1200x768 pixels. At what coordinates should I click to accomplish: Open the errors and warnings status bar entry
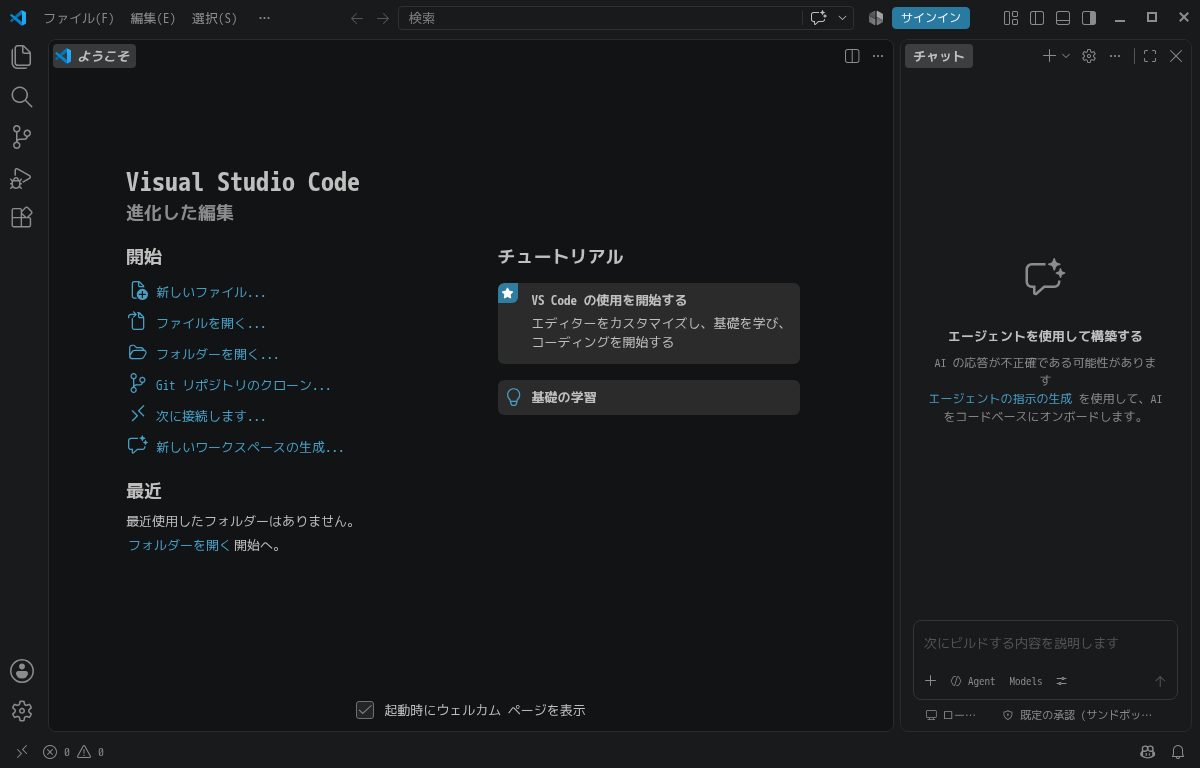[x=74, y=752]
